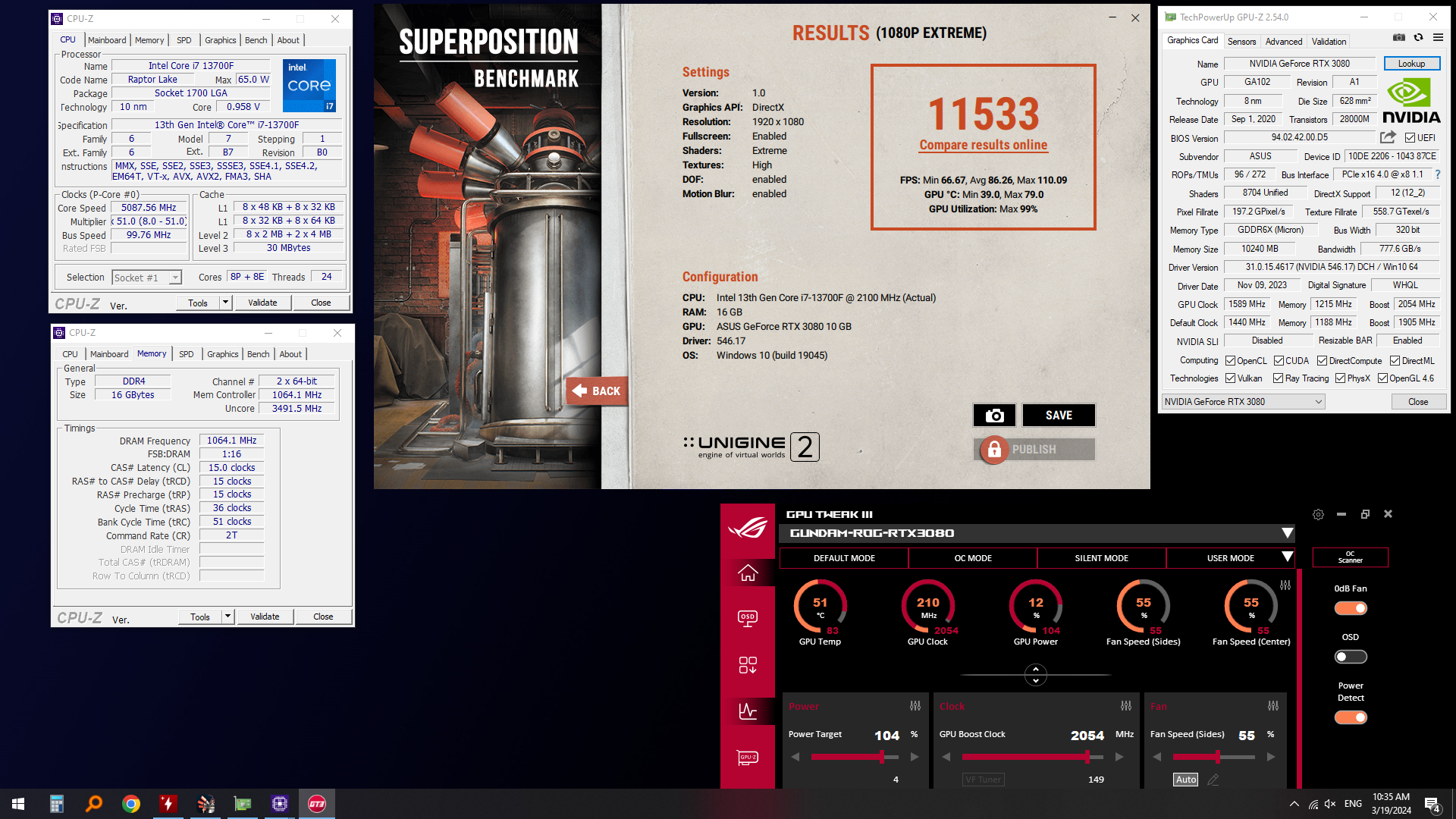Adjust the GPU Boost Clock slider
Image resolution: width=1456 pixels, height=819 pixels.
[1032, 757]
